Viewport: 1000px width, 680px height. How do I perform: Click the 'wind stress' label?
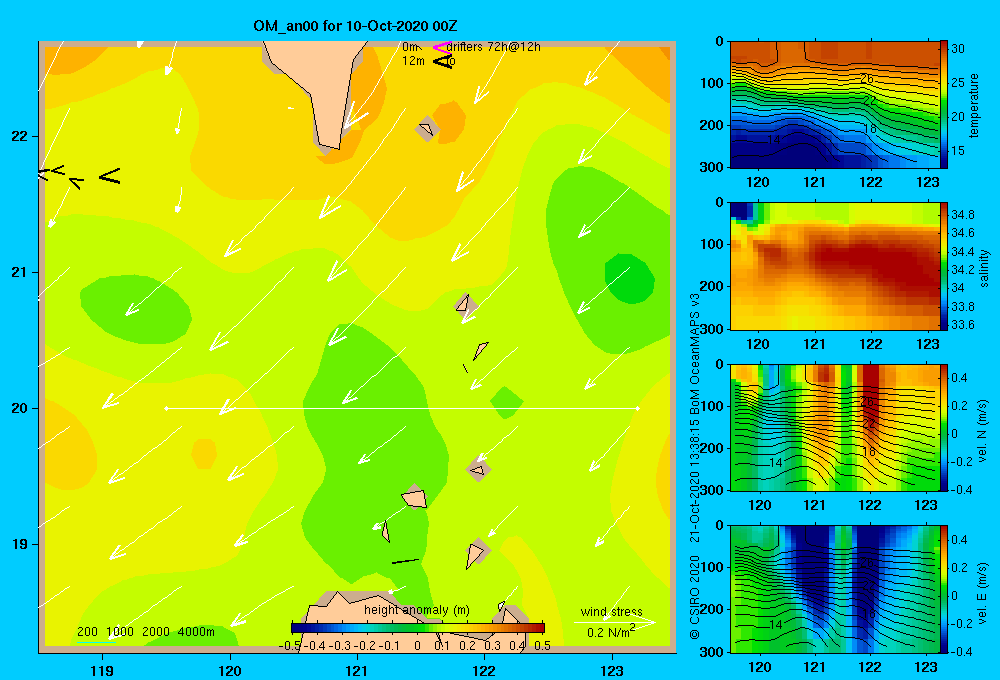tap(612, 611)
